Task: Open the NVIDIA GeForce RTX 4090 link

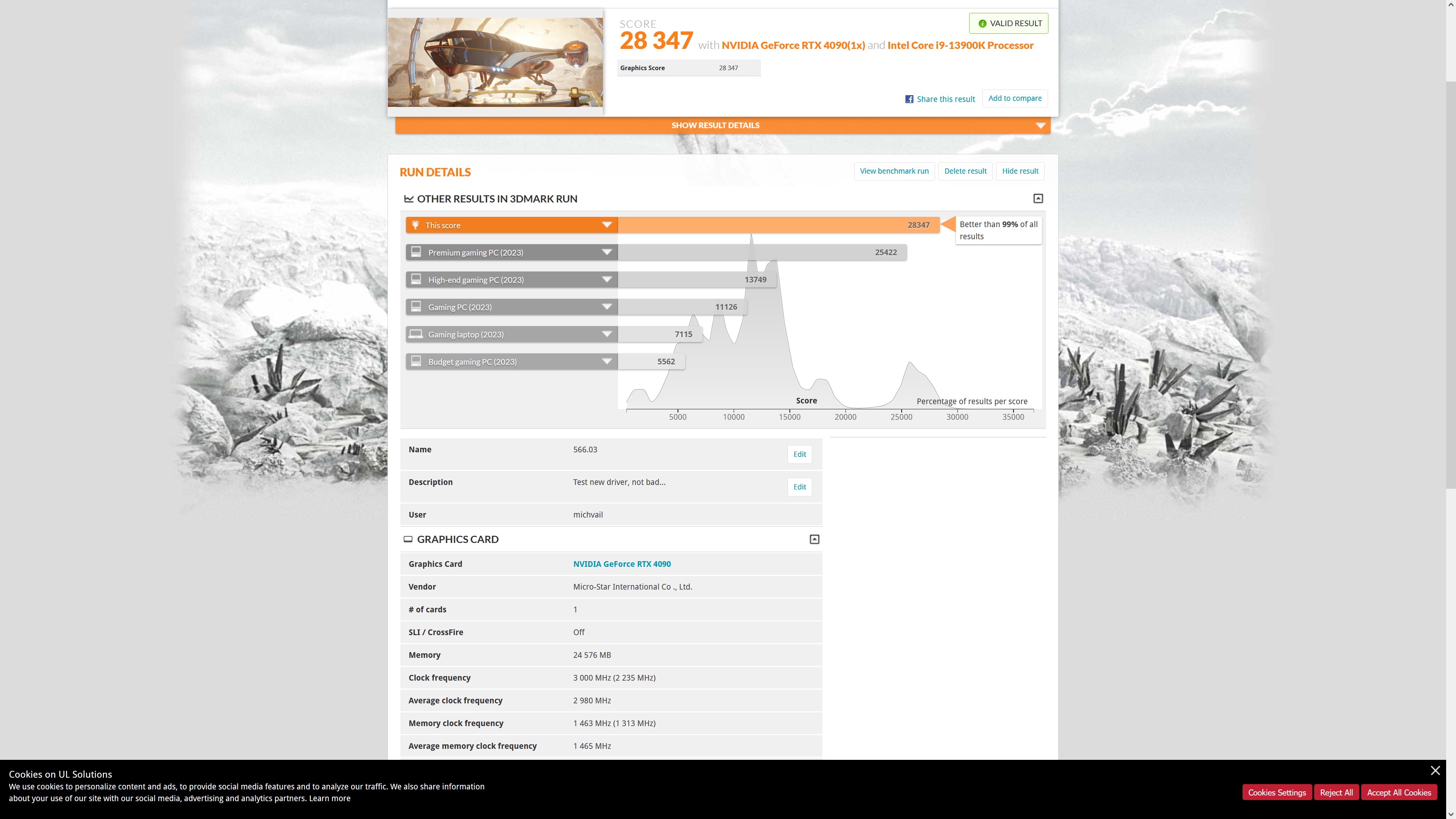Action: tap(622, 564)
